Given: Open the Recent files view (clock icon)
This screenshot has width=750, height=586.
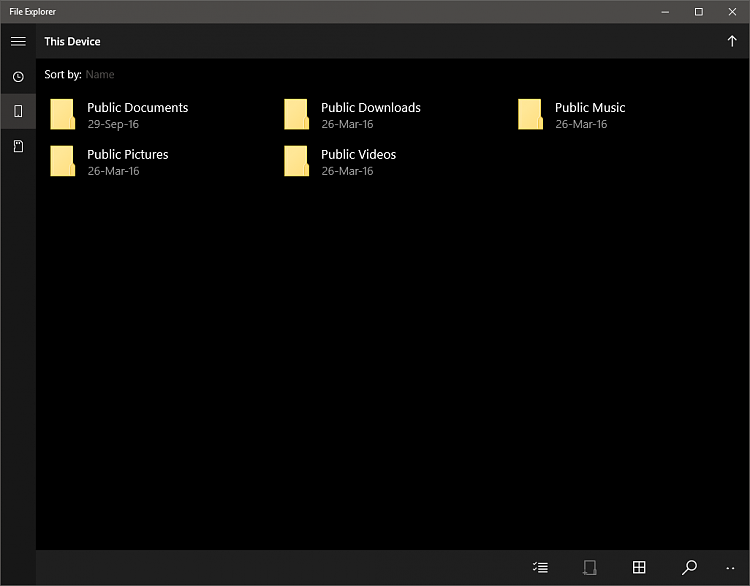Looking at the screenshot, I should 18,77.
